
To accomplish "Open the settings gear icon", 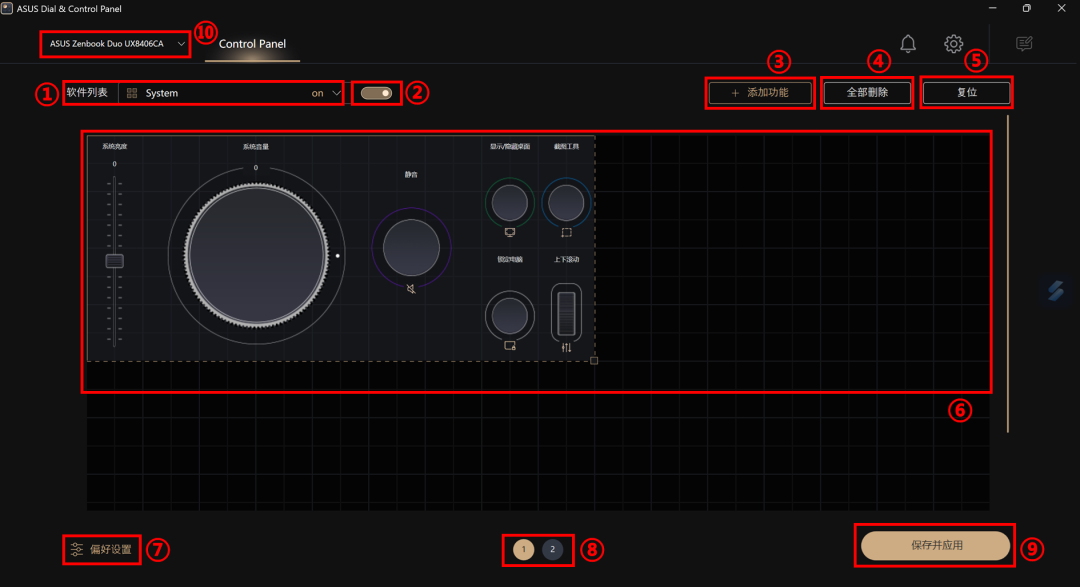I will [953, 44].
